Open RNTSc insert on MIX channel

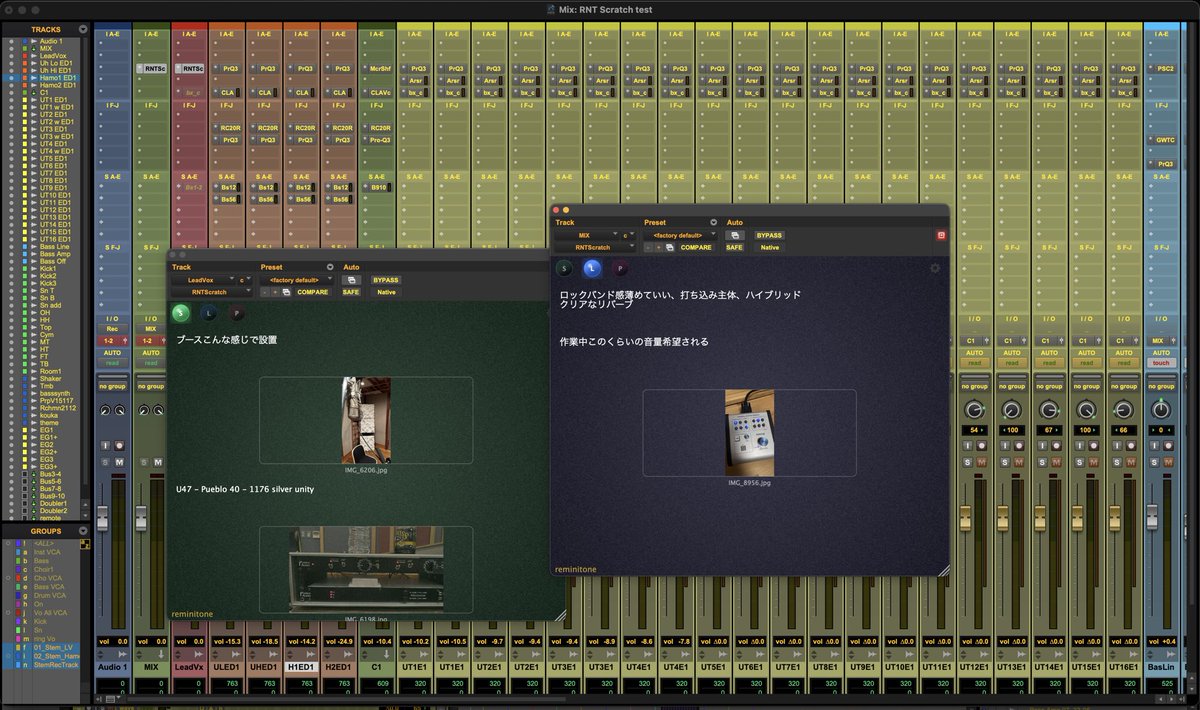click(150, 69)
